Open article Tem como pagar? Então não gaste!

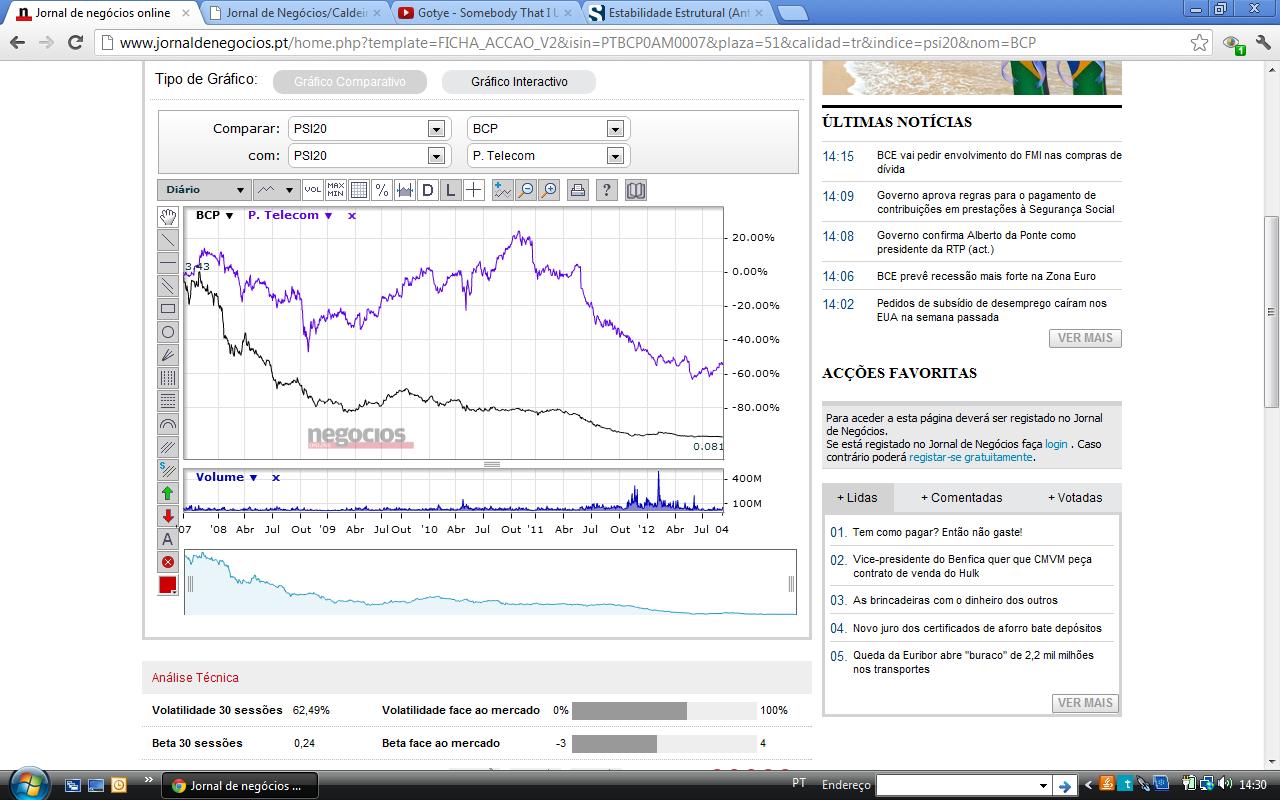(937, 533)
